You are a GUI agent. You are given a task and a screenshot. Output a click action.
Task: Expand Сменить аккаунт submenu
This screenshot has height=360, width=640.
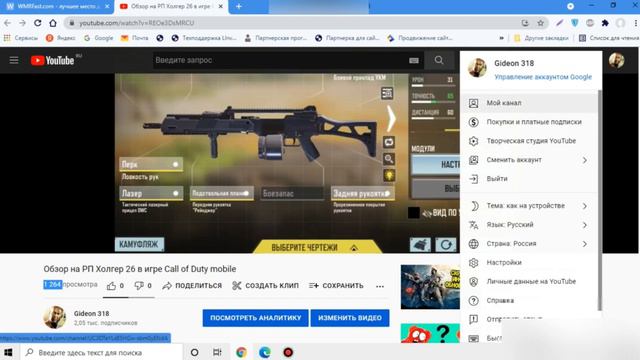pyautogui.click(x=529, y=160)
